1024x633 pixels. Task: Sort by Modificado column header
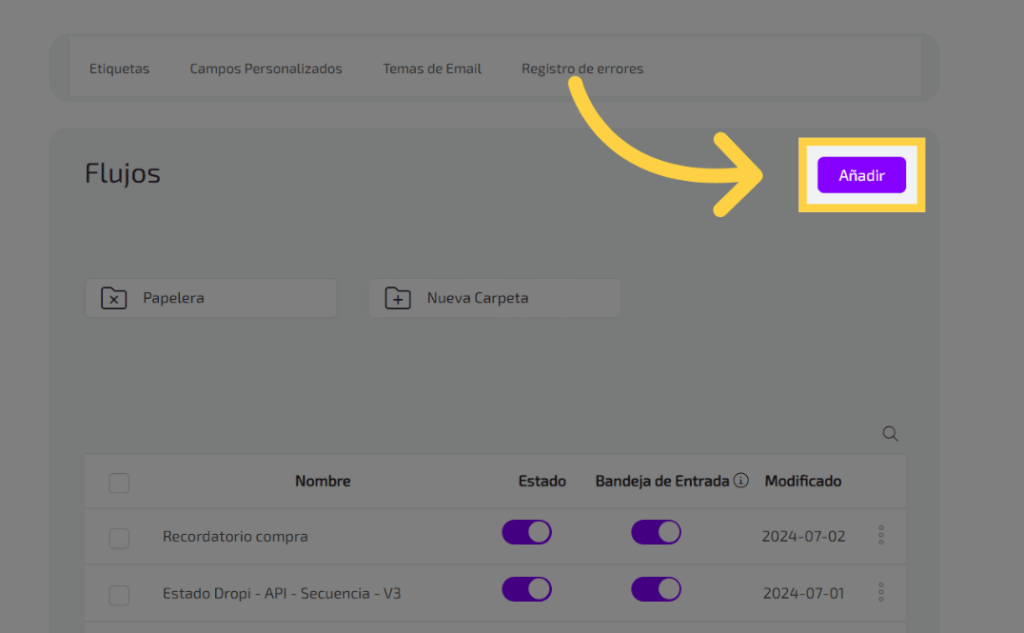(x=803, y=481)
